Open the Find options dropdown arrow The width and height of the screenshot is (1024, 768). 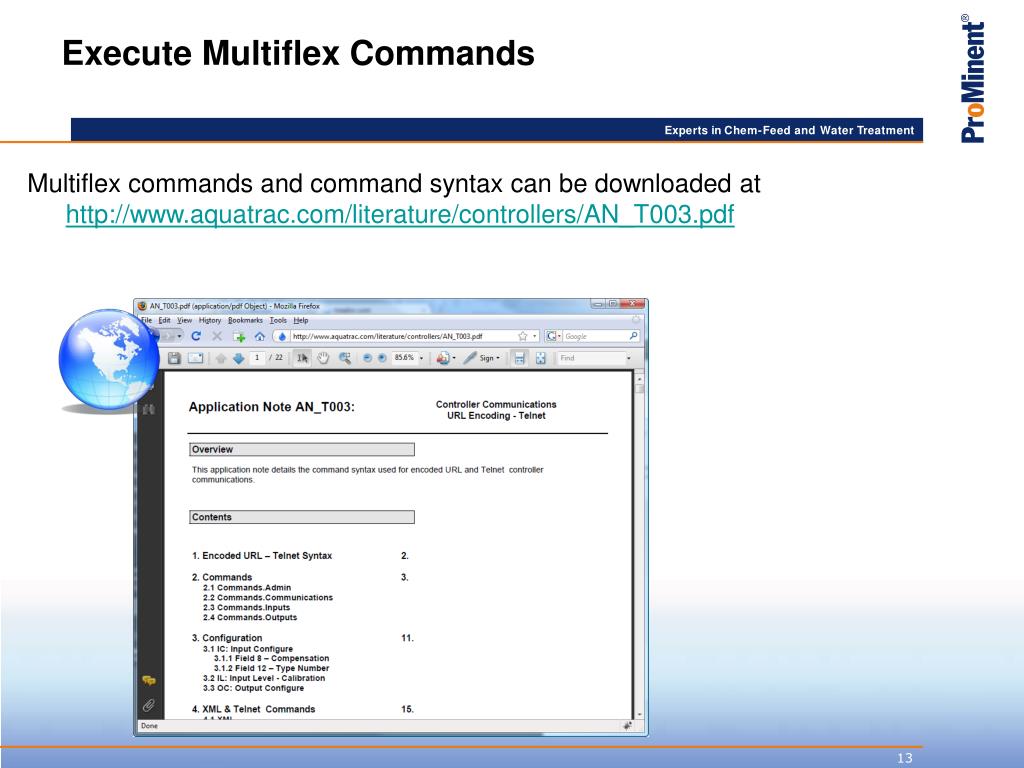tap(629, 358)
